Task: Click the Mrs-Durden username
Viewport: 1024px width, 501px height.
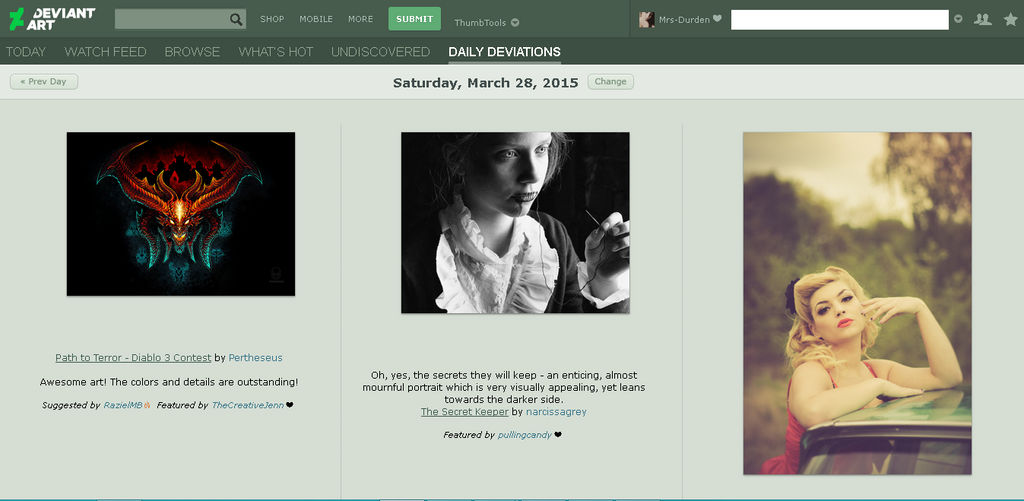Action: click(684, 20)
